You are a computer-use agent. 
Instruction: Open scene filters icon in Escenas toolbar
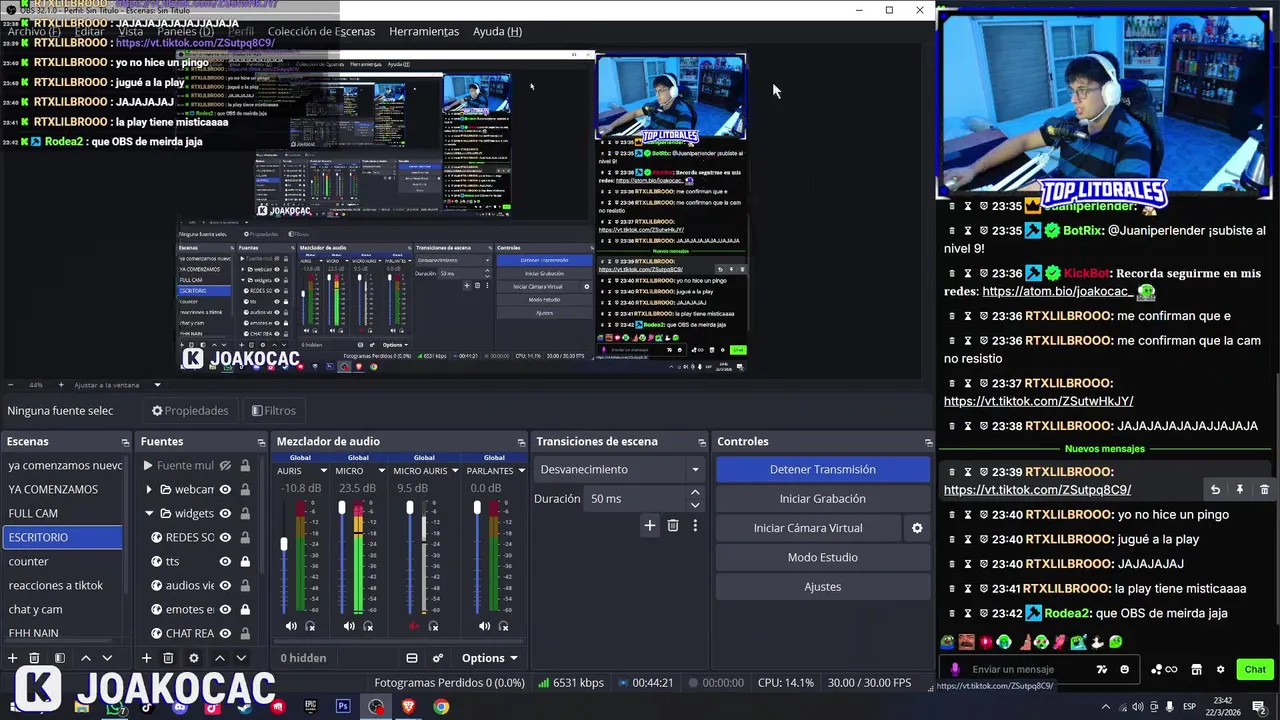pyautogui.click(x=59, y=658)
